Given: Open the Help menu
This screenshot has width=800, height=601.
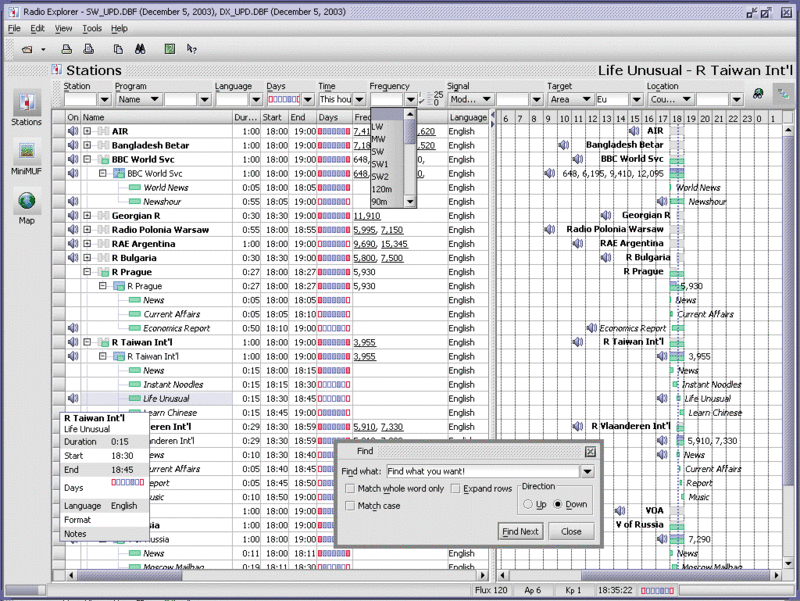Looking at the screenshot, I should pos(119,29).
